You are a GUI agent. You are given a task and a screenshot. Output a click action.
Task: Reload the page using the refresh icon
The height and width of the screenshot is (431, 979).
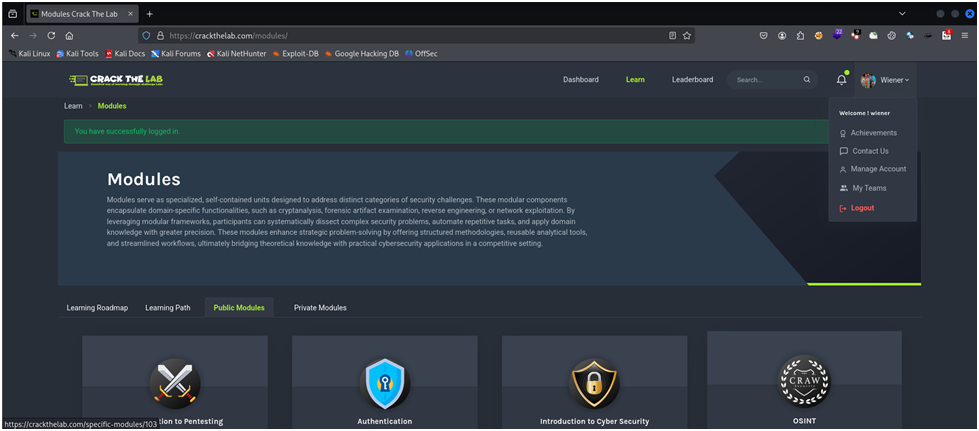(x=51, y=35)
